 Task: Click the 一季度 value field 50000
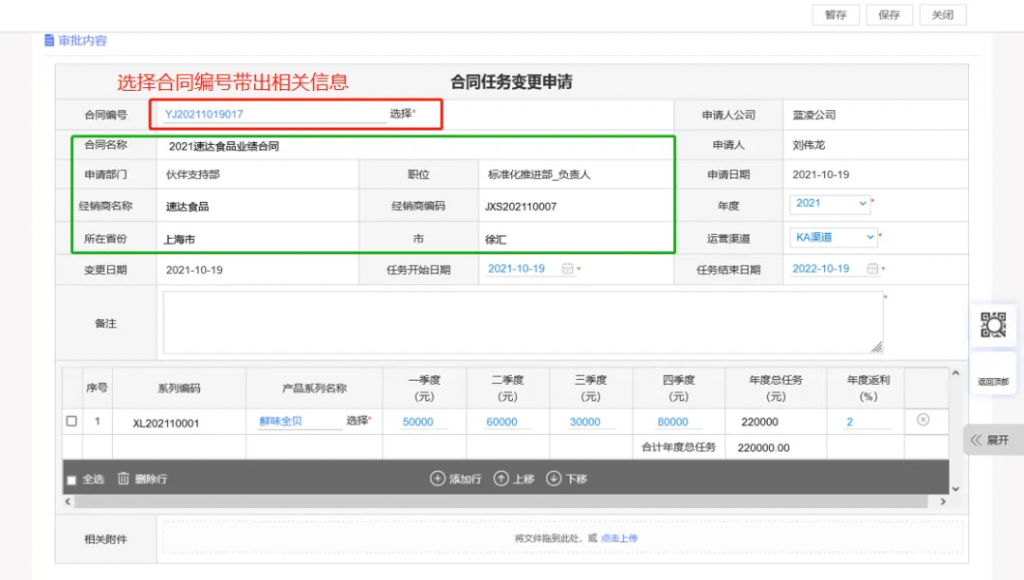click(418, 422)
